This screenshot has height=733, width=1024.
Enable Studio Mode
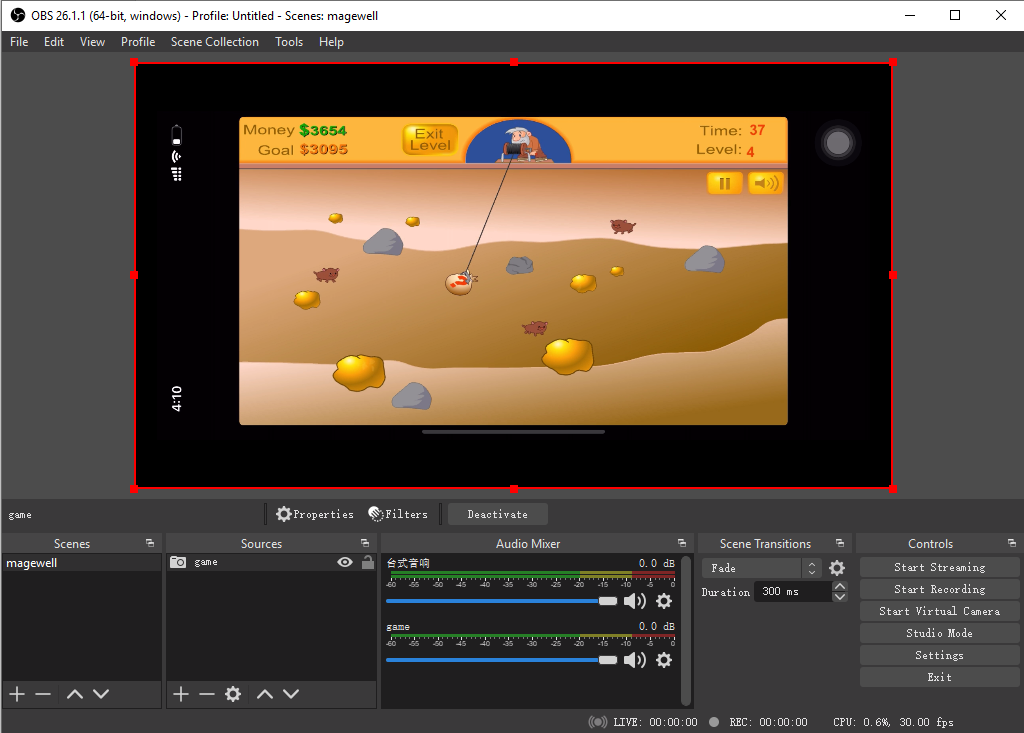(939, 633)
